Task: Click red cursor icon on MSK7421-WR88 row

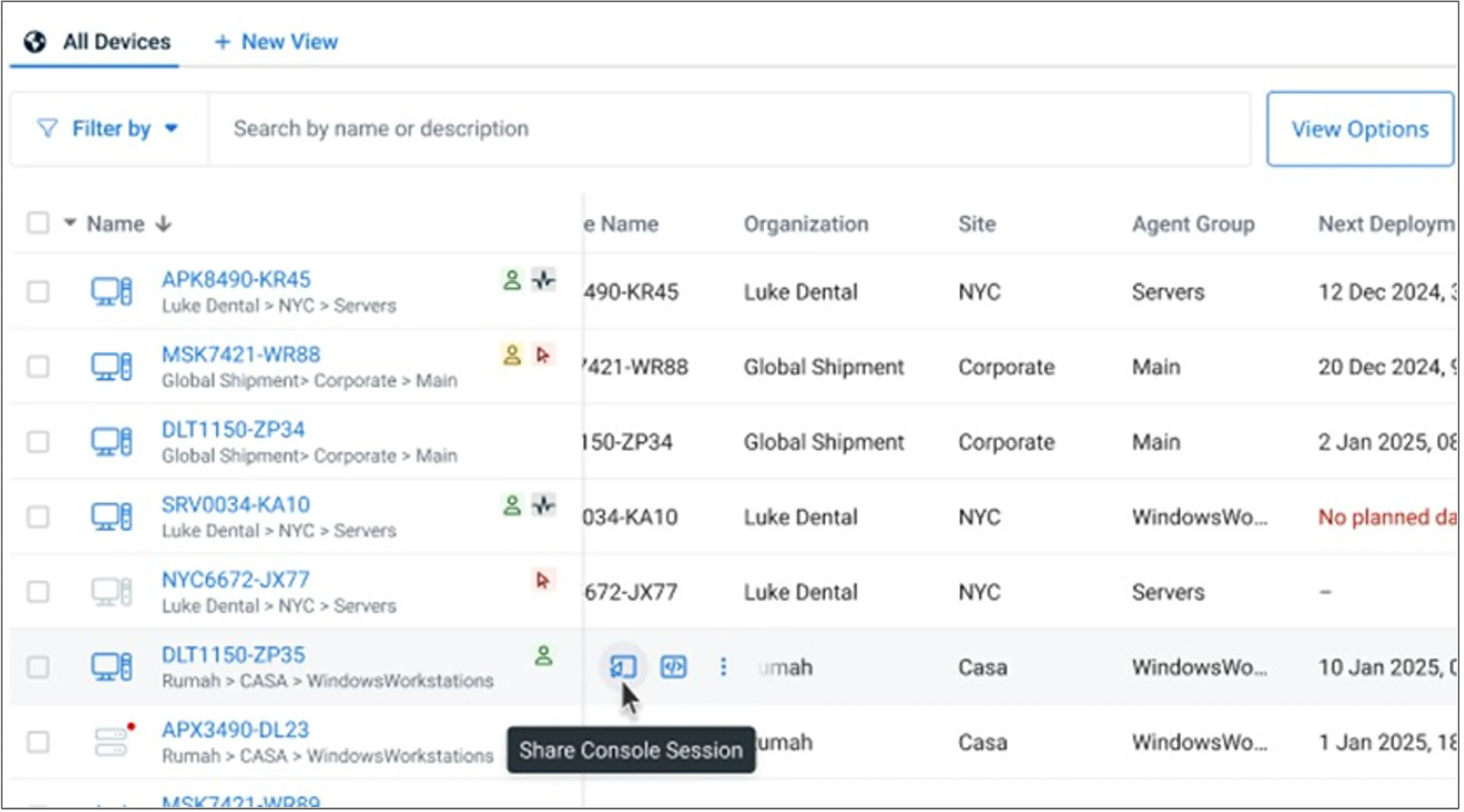Action: click(543, 355)
